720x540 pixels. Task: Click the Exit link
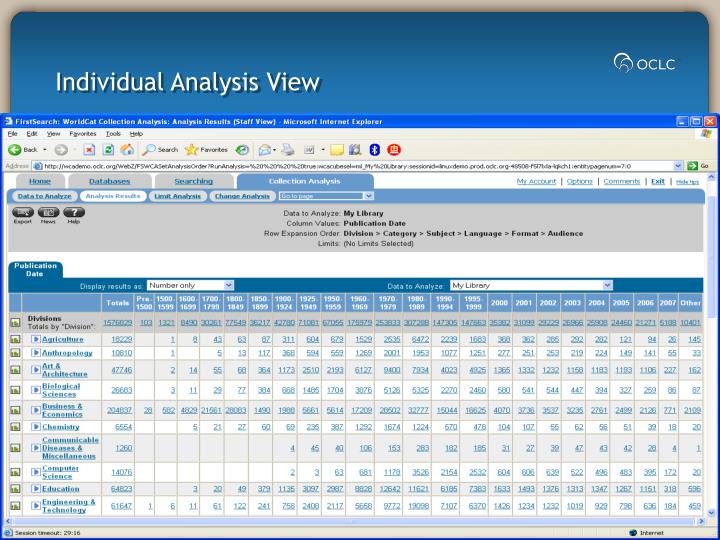pos(658,181)
